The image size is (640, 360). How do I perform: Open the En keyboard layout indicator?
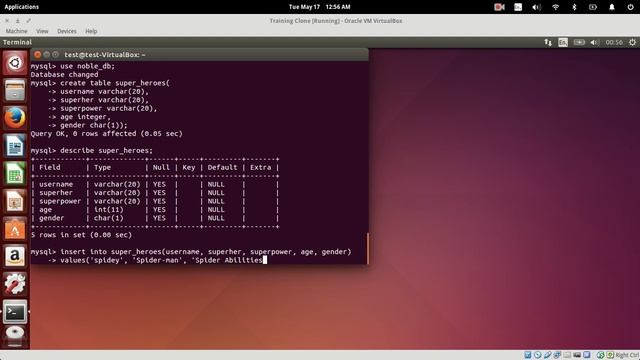pos(563,42)
